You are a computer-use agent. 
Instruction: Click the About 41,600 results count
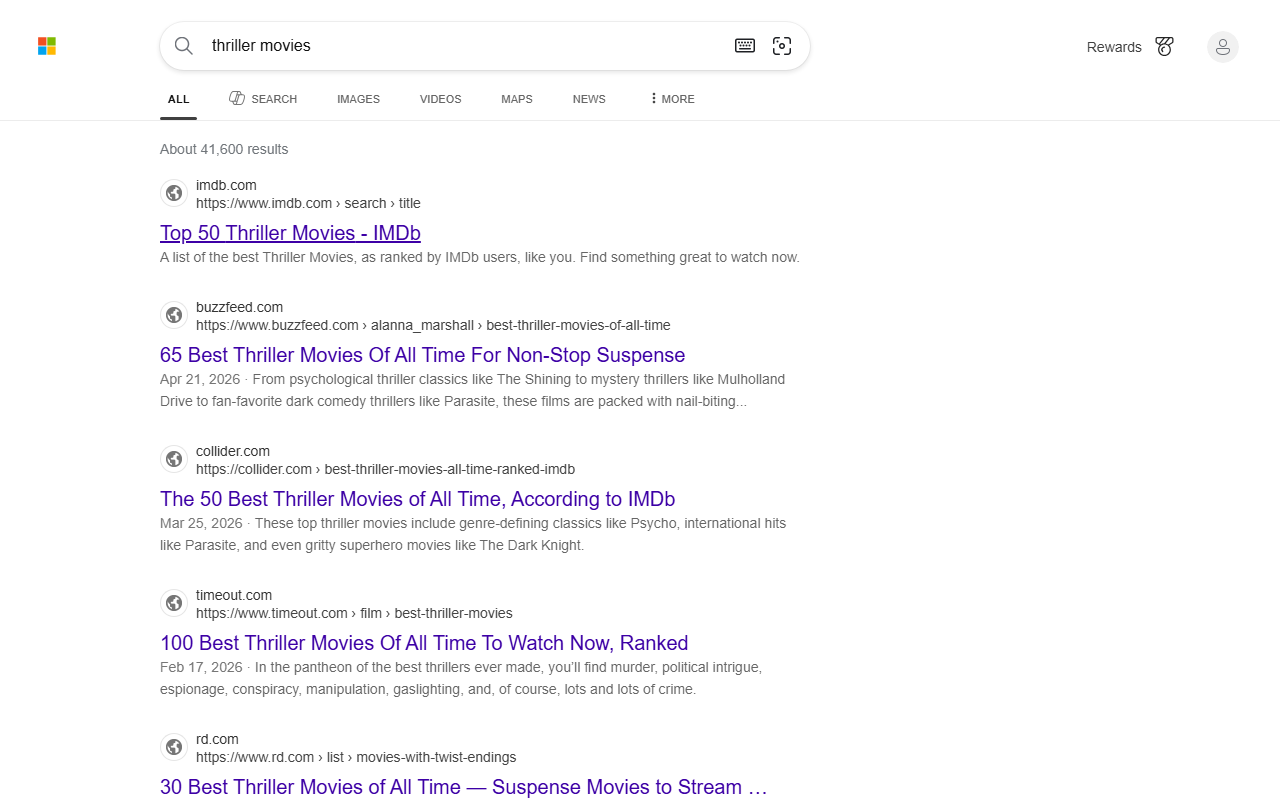[x=224, y=149]
